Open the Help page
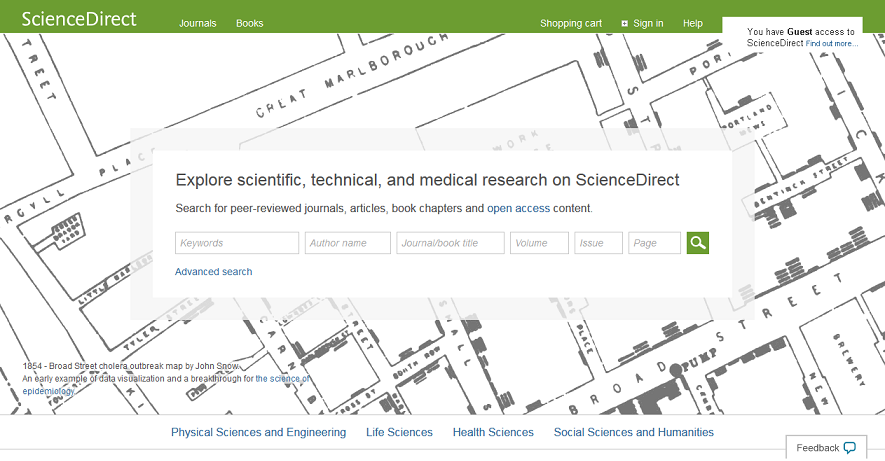 (693, 23)
